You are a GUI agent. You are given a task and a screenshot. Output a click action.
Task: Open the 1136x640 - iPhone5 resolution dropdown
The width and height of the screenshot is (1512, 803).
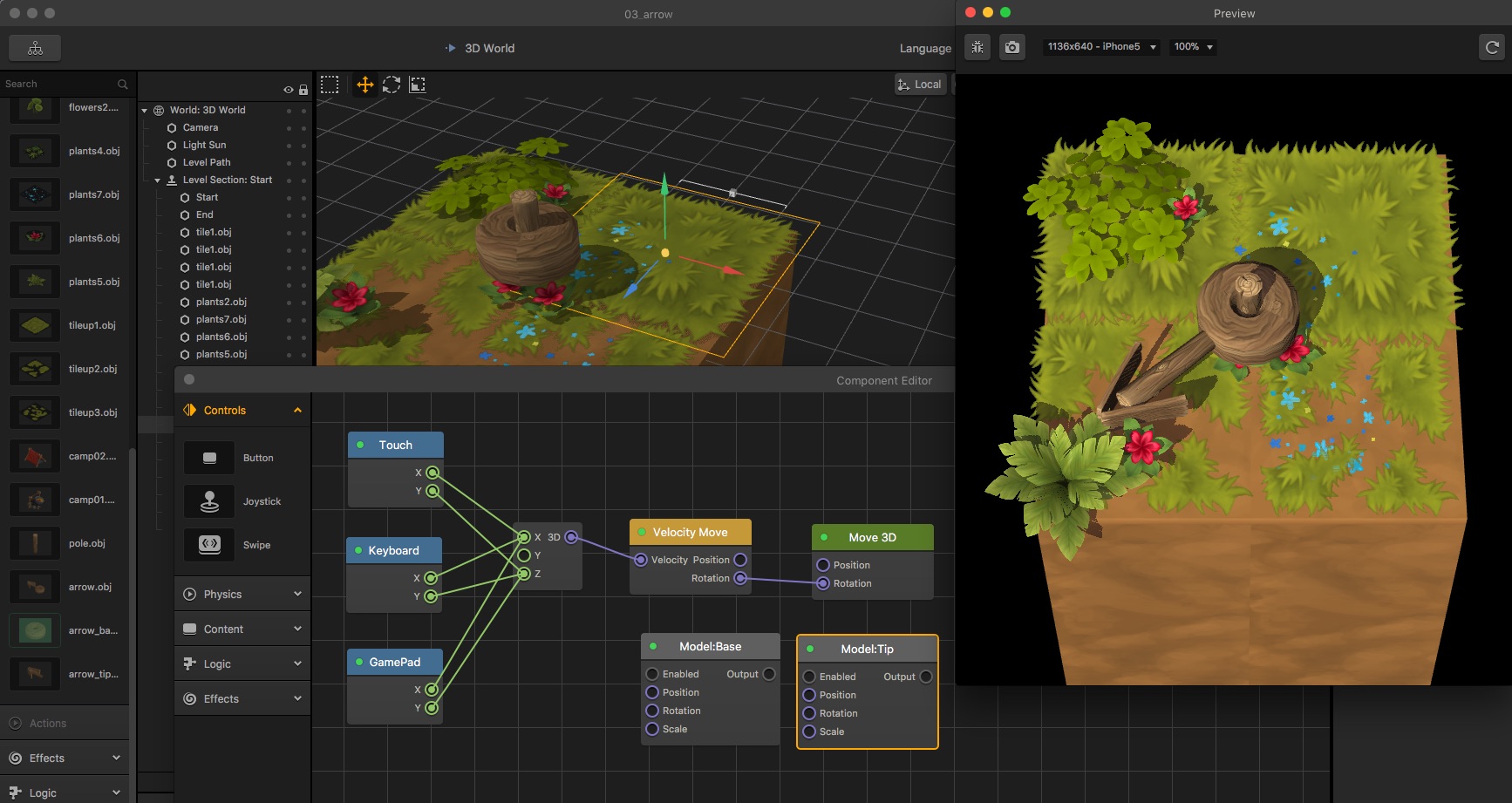click(x=1100, y=46)
